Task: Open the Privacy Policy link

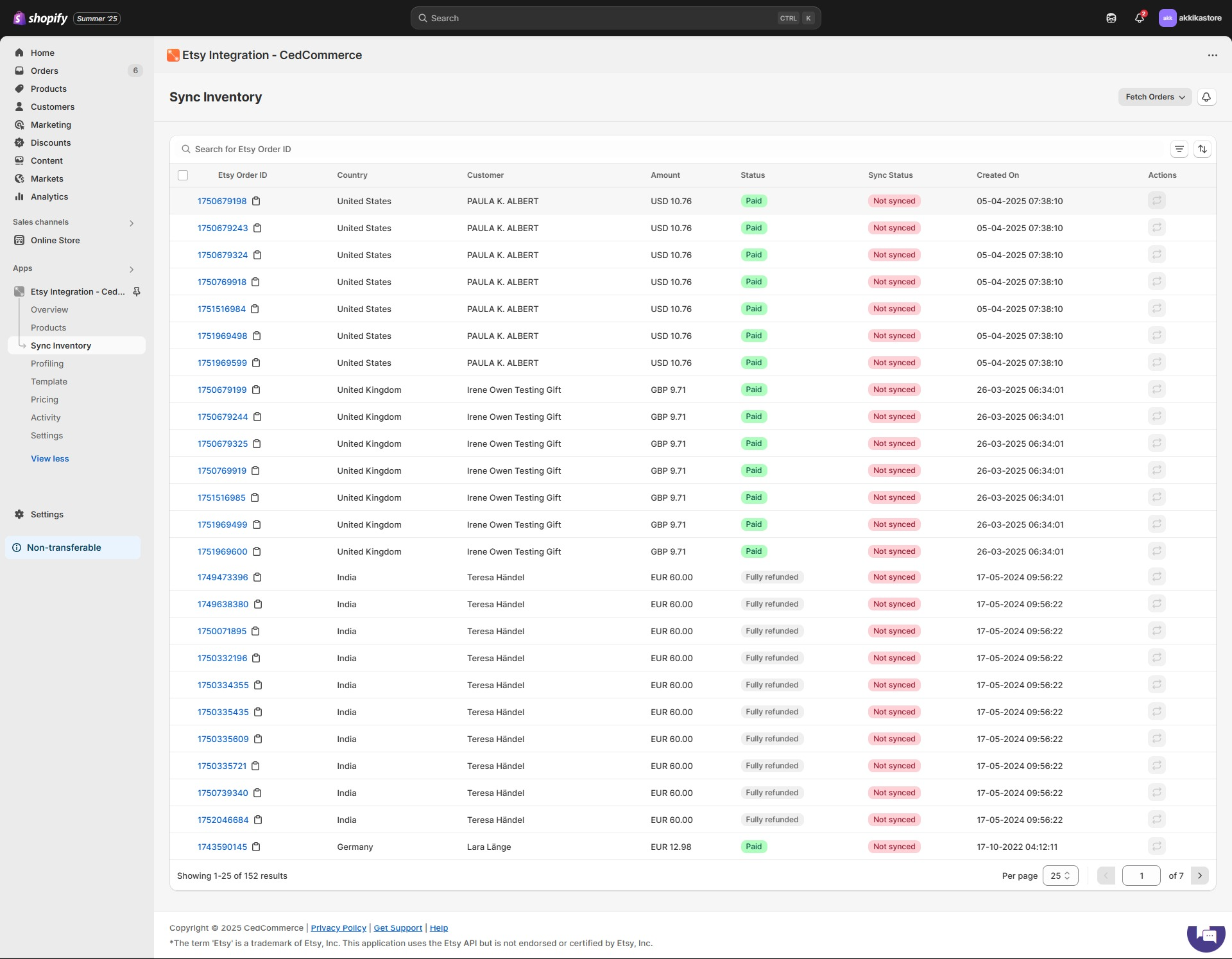Action: [x=338, y=928]
